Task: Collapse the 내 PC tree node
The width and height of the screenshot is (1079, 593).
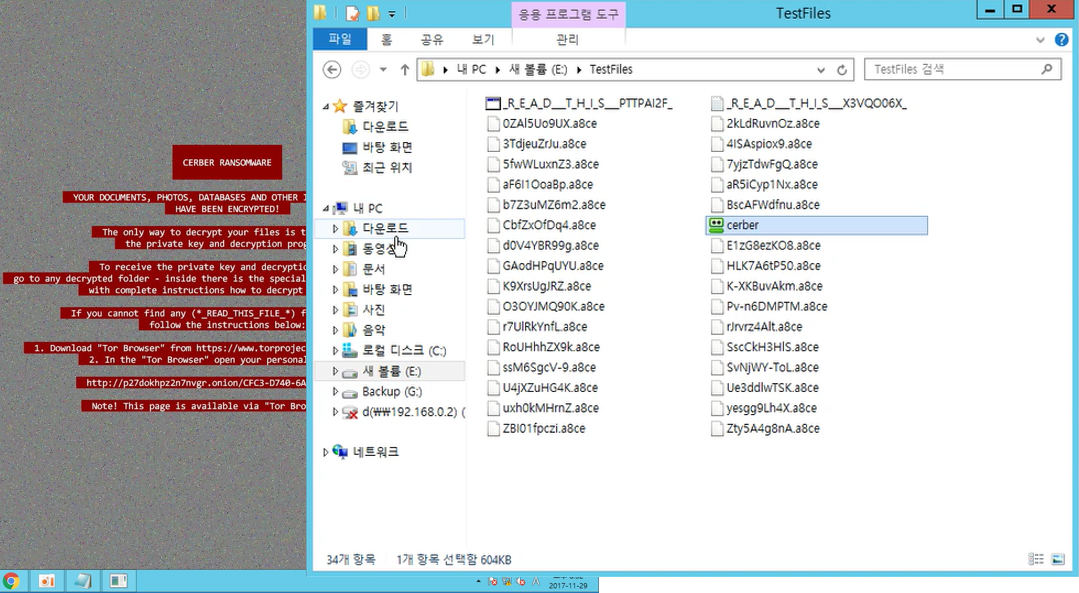Action: 325,208
